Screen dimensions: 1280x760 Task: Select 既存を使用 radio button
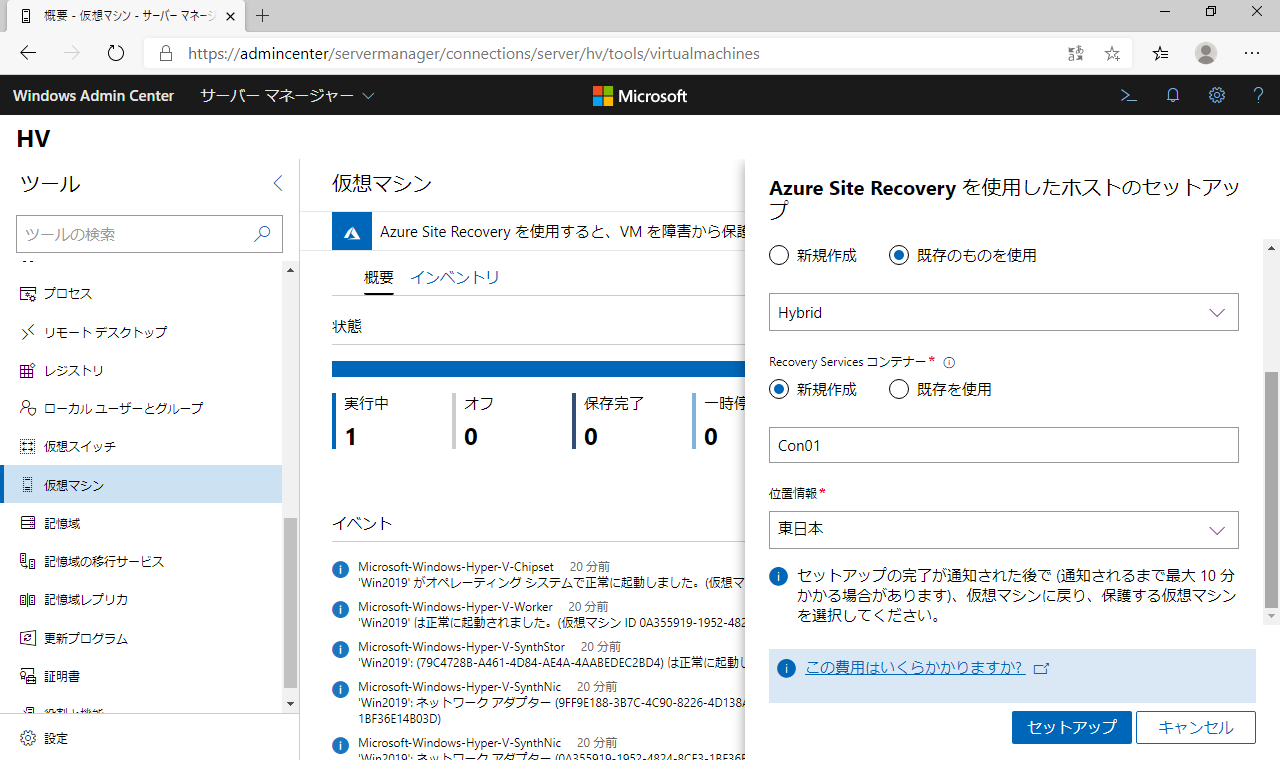pyautogui.click(x=899, y=389)
